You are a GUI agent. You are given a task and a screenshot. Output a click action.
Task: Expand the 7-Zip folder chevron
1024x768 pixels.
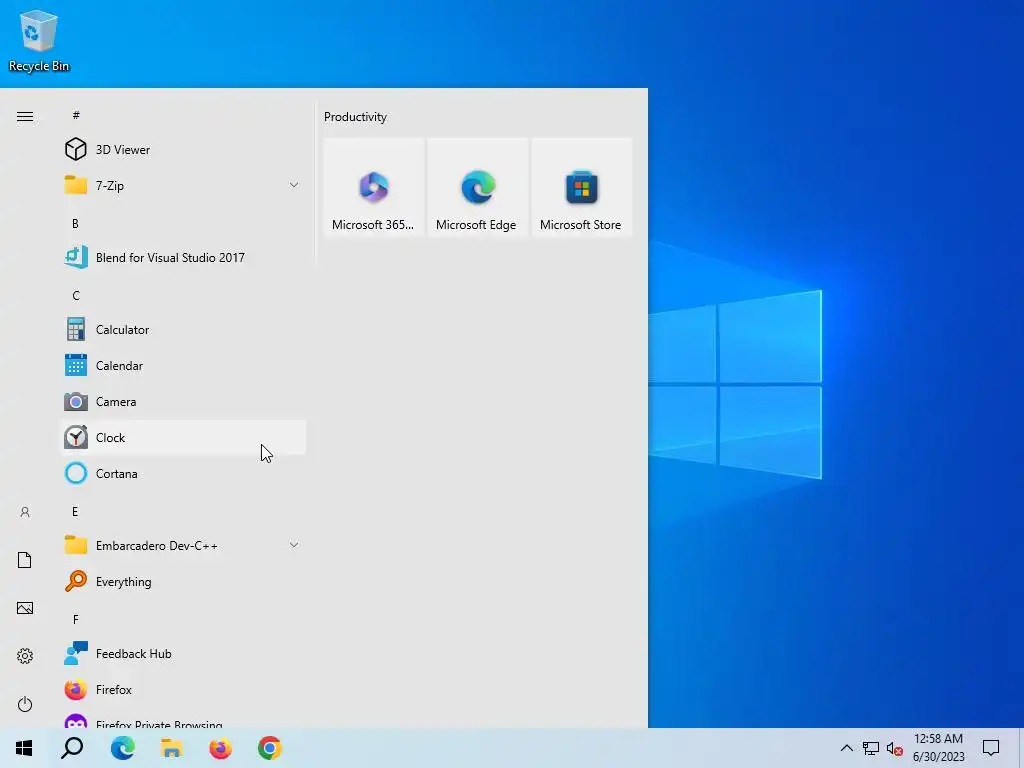(x=294, y=185)
